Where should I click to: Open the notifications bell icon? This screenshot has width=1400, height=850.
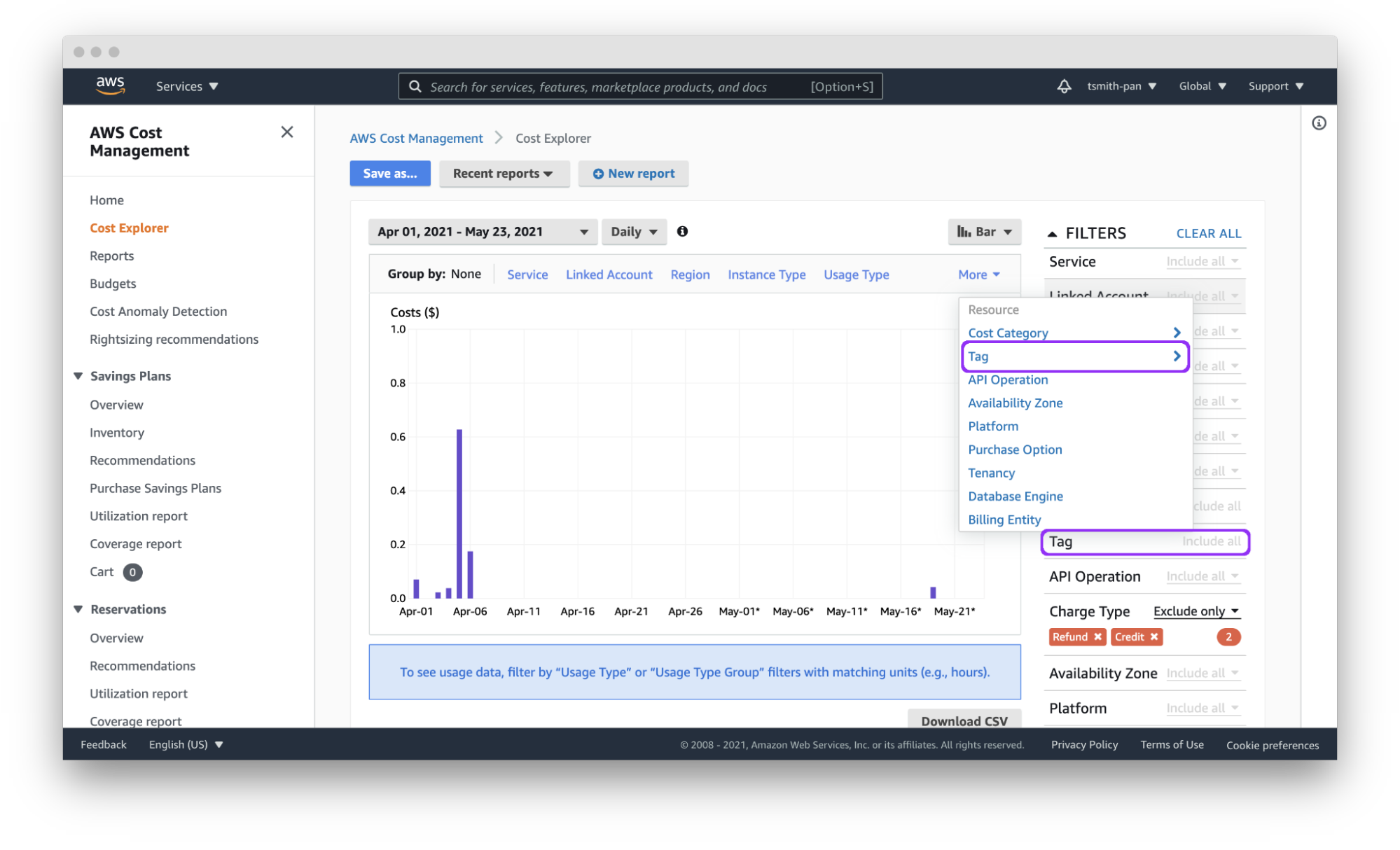click(1063, 86)
